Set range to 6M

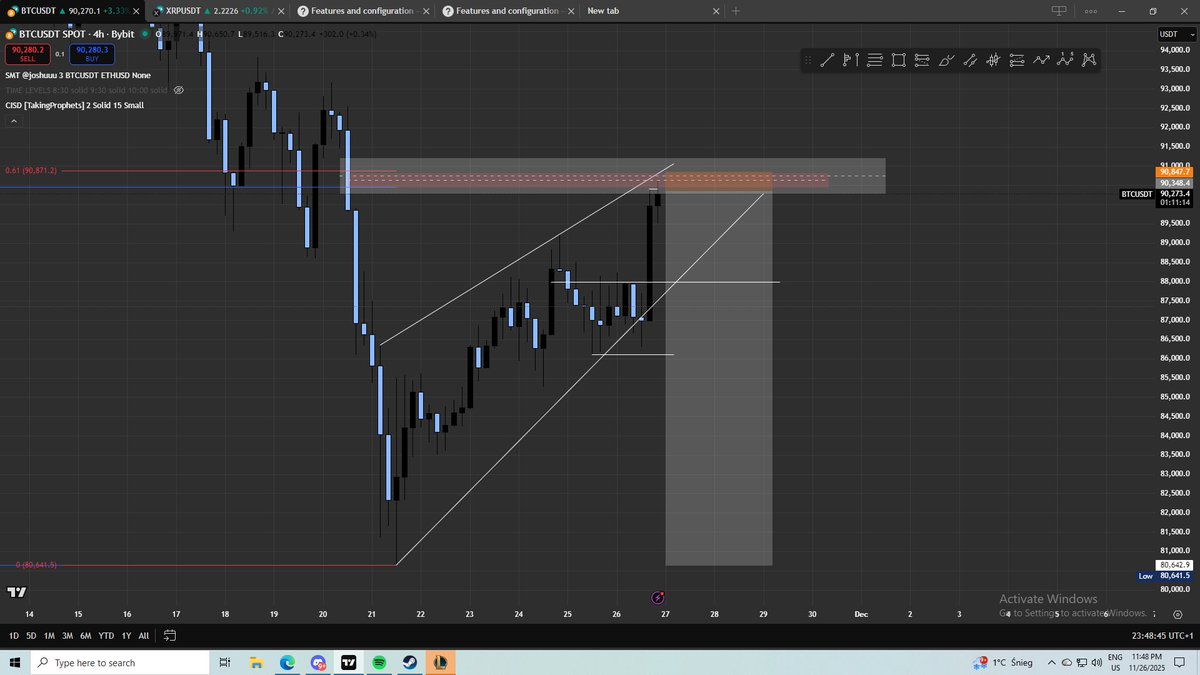pyautogui.click(x=85, y=636)
